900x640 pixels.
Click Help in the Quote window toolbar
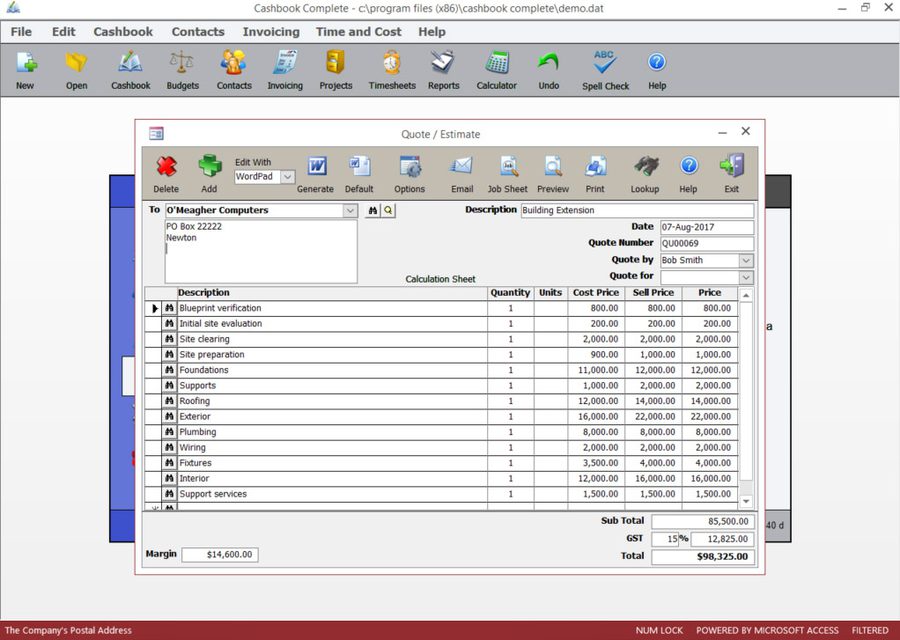click(689, 166)
